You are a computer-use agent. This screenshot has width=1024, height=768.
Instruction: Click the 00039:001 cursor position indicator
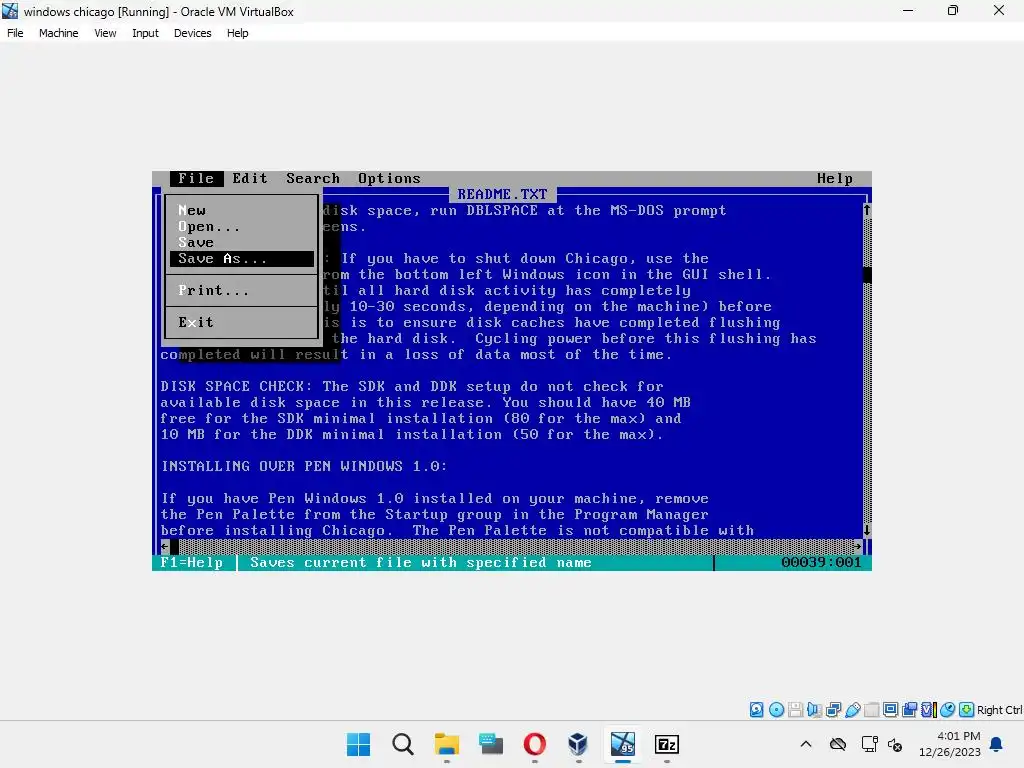pos(821,562)
